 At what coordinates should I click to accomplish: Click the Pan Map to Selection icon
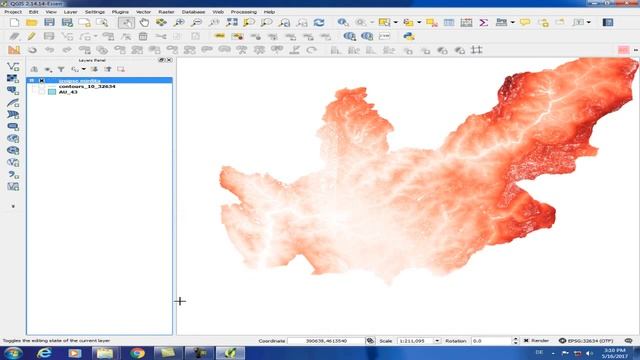click(161, 22)
